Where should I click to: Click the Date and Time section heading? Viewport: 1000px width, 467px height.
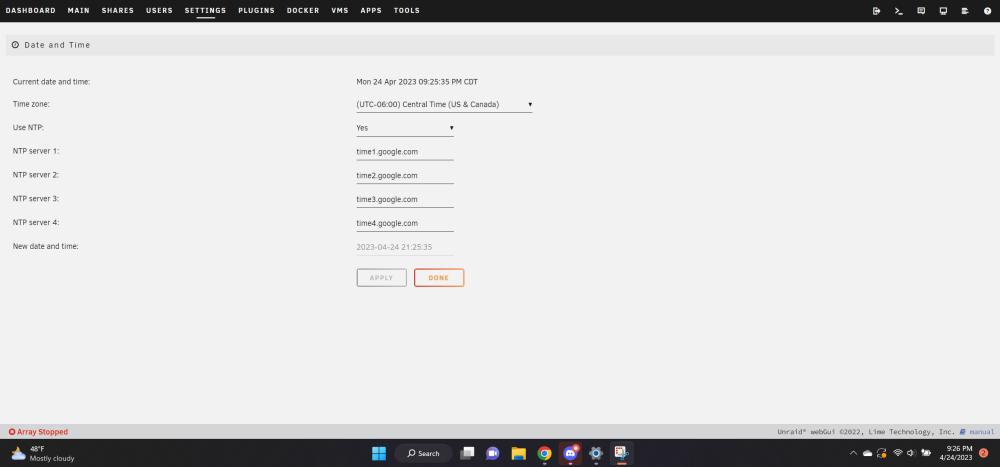point(57,45)
